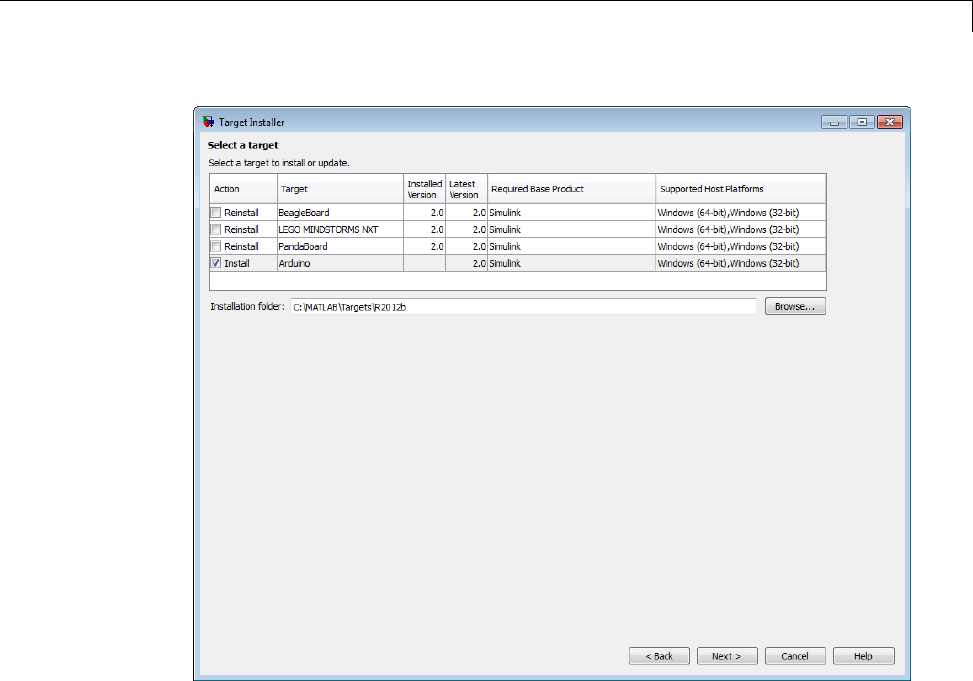Click the Latest Version column header
The width and height of the screenshot is (973, 681).
click(466, 189)
